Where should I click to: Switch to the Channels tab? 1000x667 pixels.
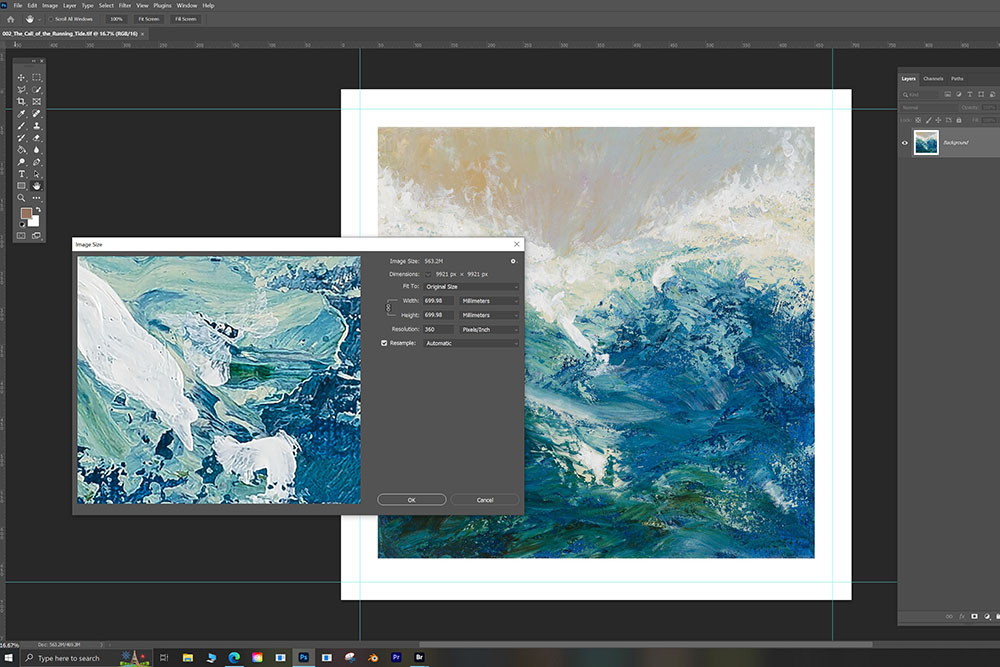point(933,78)
